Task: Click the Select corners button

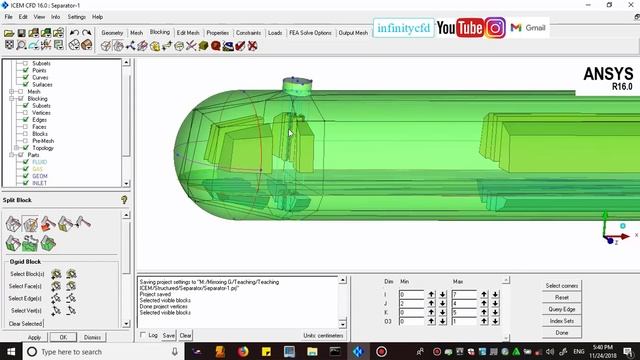Action: 562,286
